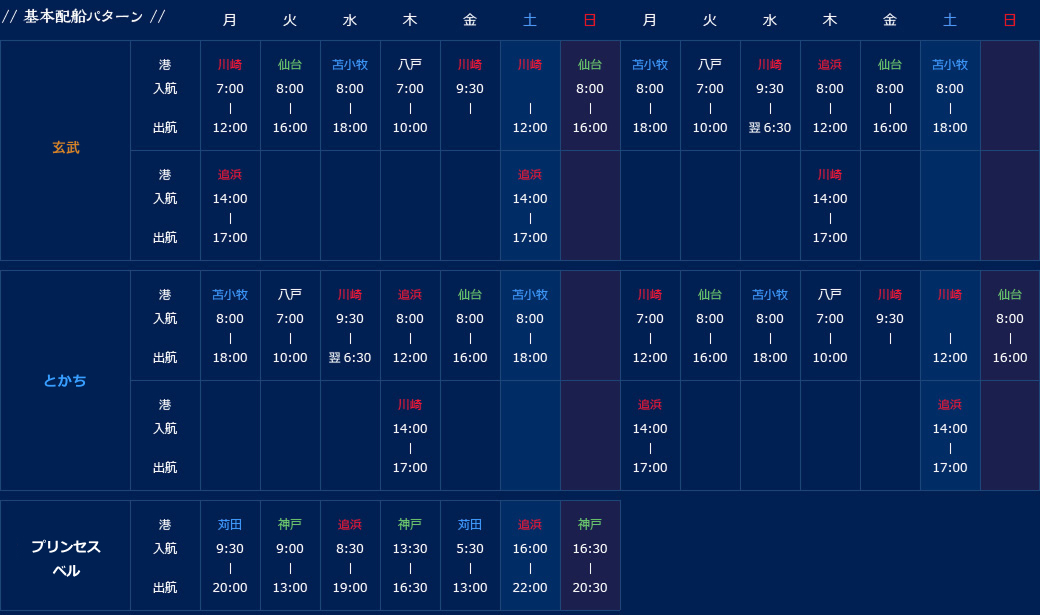Select the 20:00 departure time for 刈田
The image size is (1040, 615).
(x=230, y=588)
